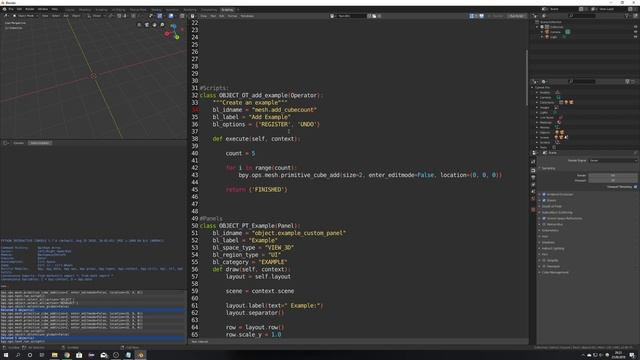The width and height of the screenshot is (640, 360).
Task: Expand the Camera item in outliner
Action: tap(542, 32)
